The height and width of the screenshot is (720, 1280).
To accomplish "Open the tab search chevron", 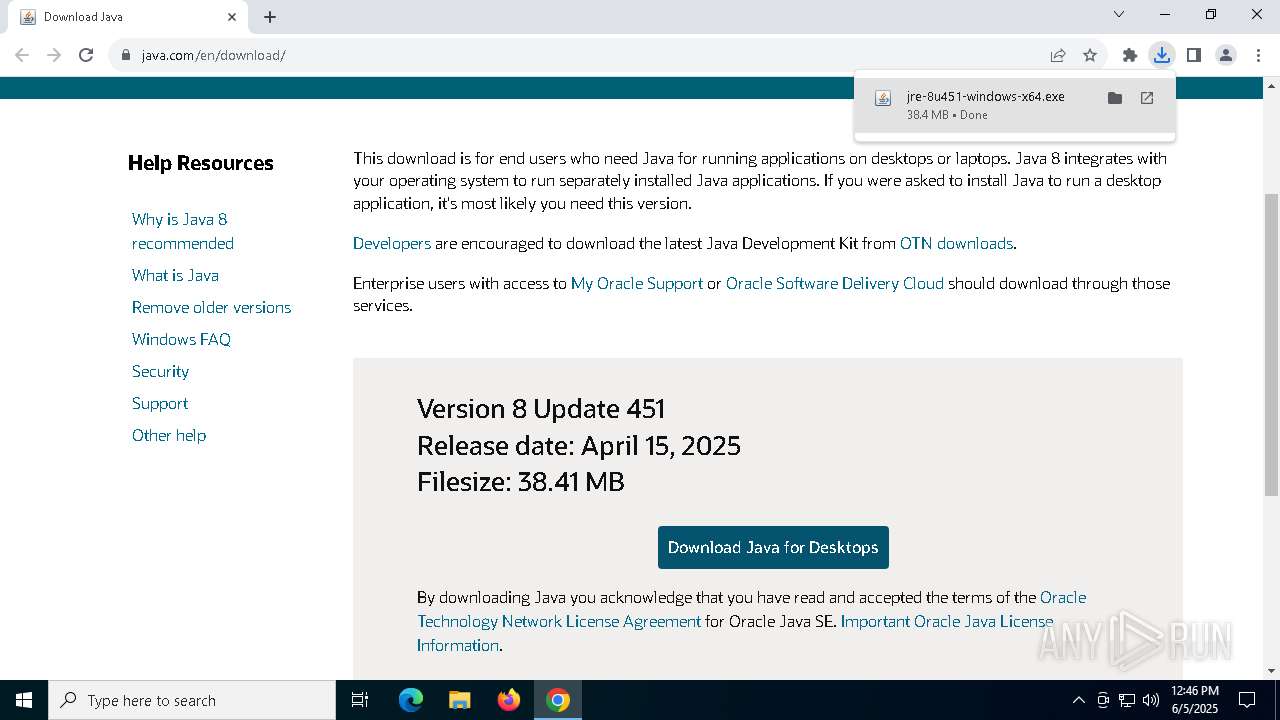I will pos(1119,14).
